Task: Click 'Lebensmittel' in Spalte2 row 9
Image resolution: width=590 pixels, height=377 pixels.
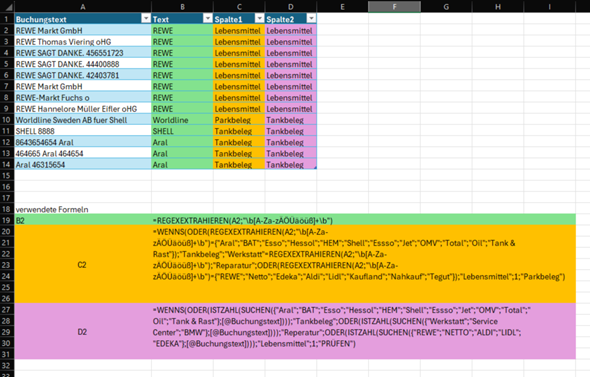Action: click(290, 109)
